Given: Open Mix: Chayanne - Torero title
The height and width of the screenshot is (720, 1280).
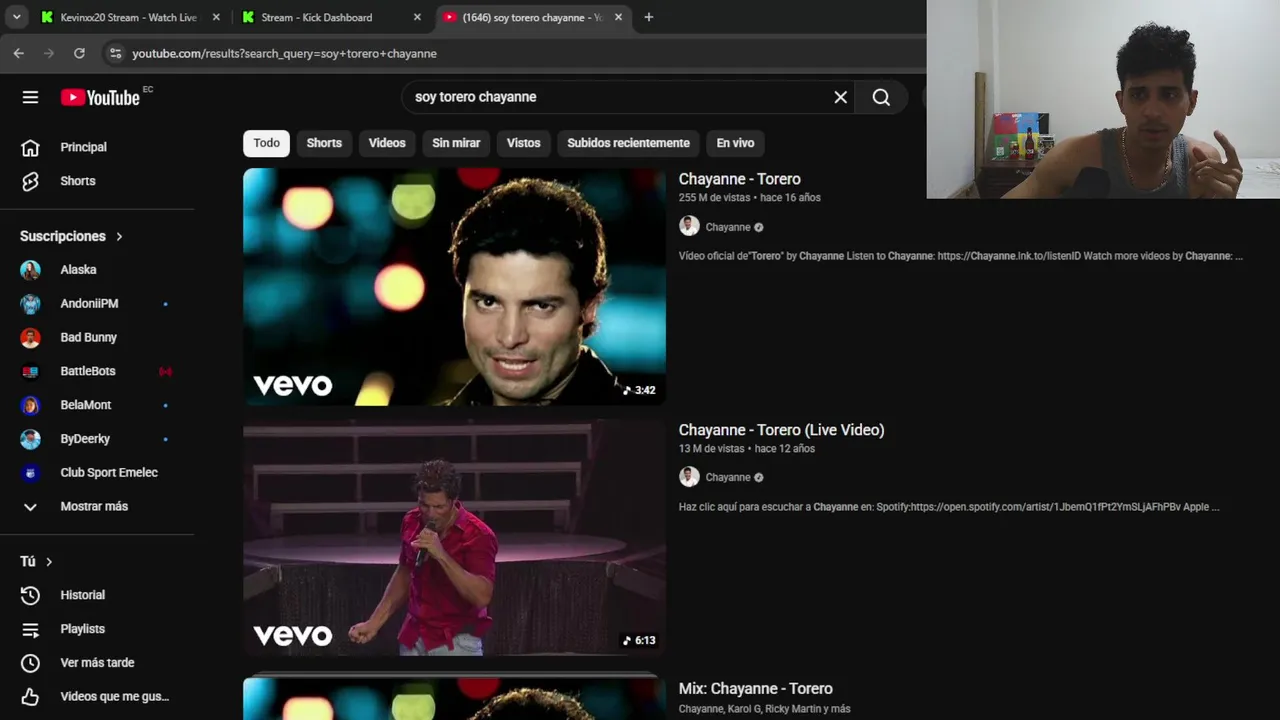Looking at the screenshot, I should [x=756, y=689].
